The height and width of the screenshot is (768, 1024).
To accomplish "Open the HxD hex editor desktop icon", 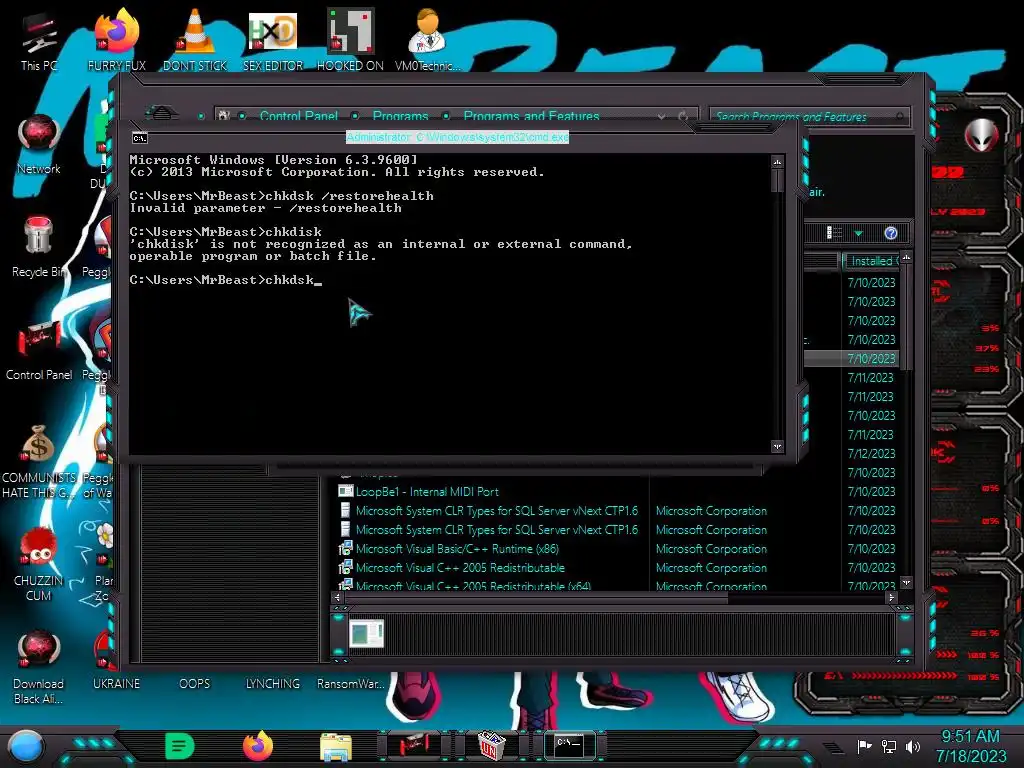I will (x=273, y=40).
